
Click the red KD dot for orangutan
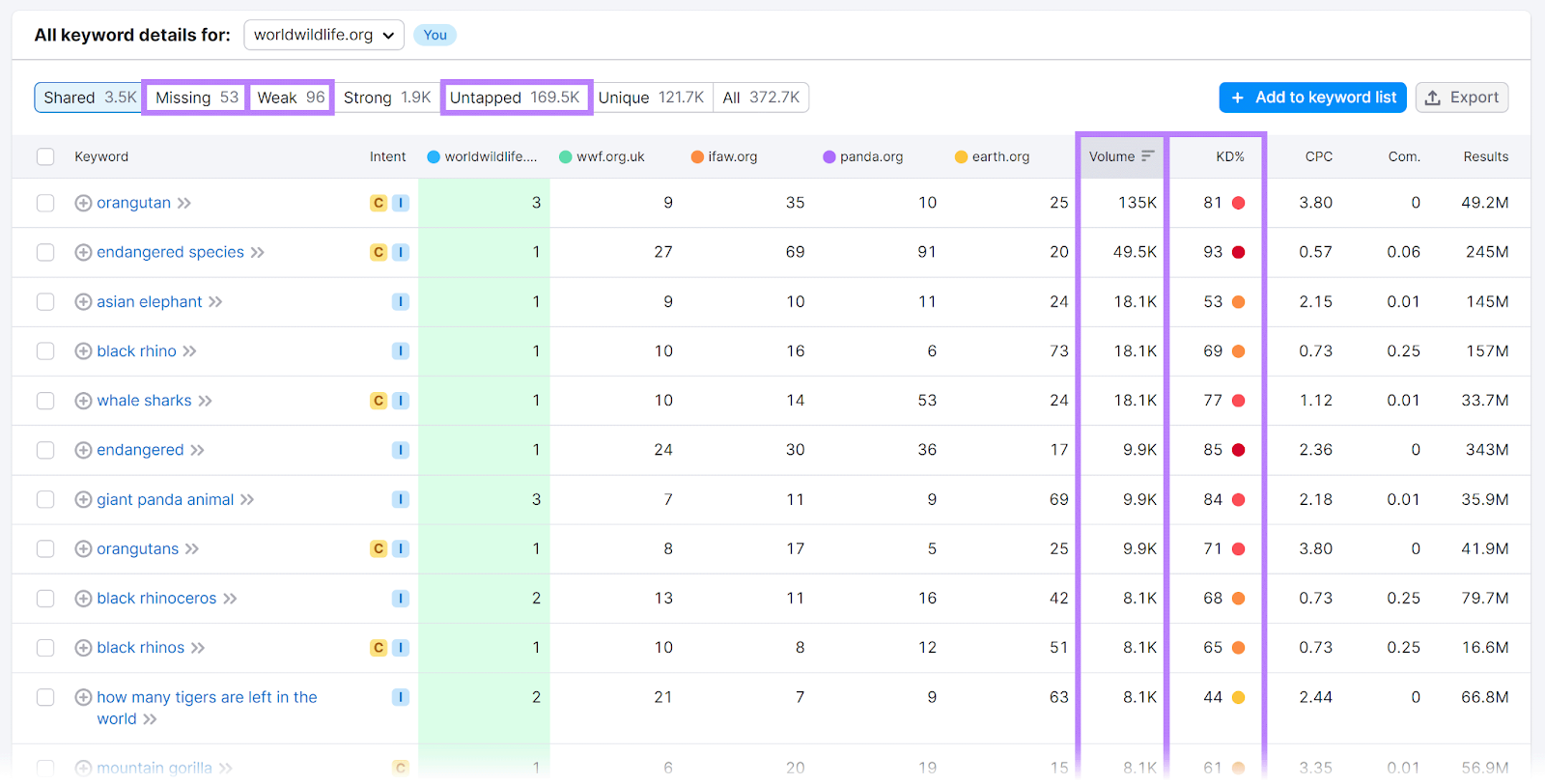click(1238, 203)
